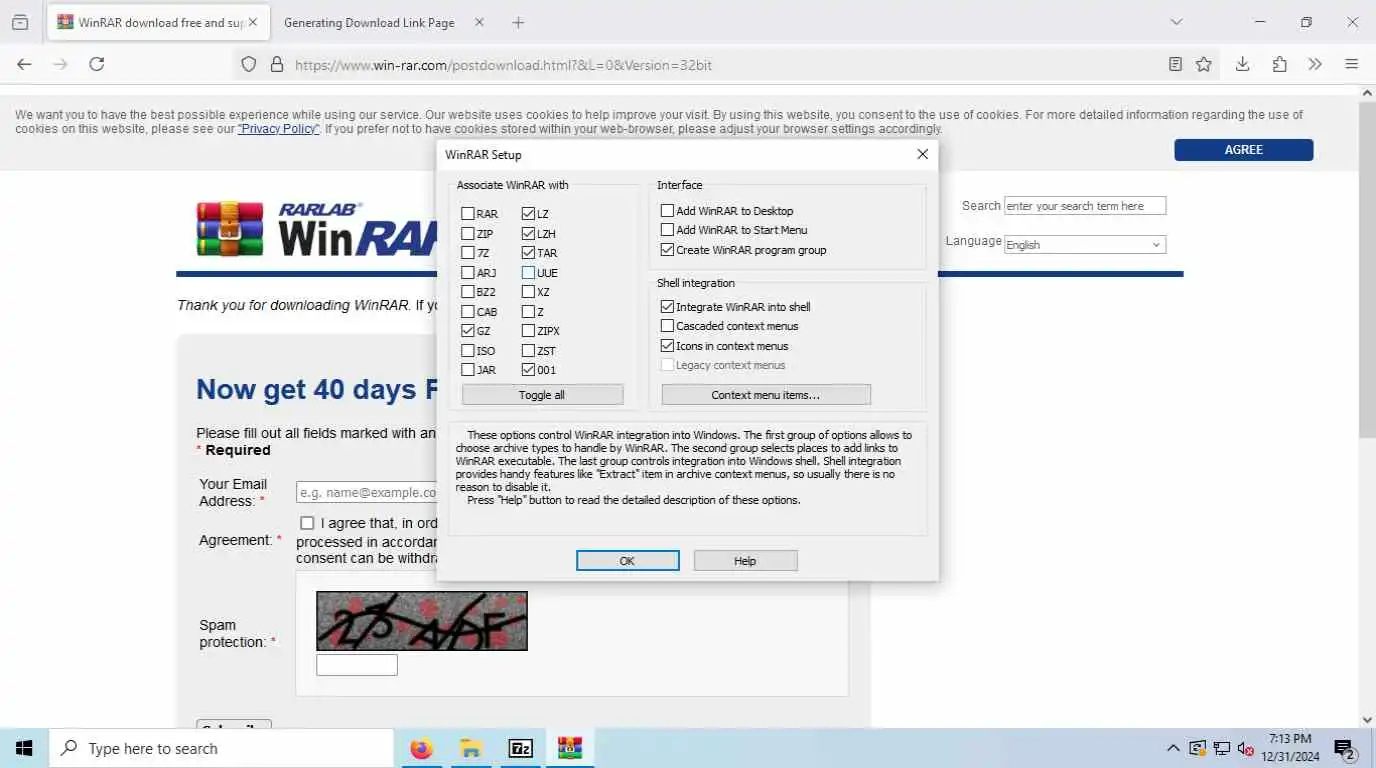1376x768 pixels.
Task: Click the spam protection code field
Action: coord(357,665)
